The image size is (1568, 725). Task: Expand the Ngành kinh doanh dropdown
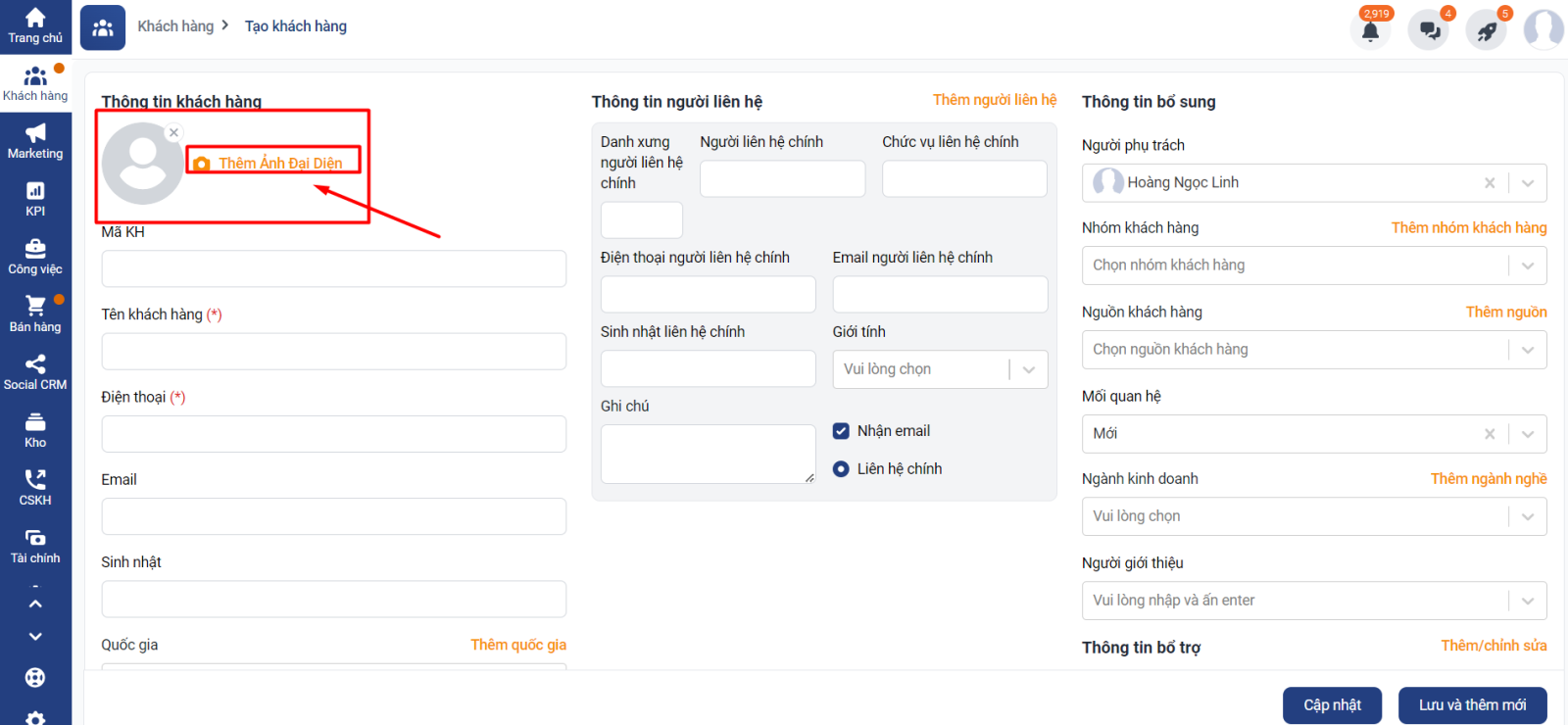[1528, 516]
